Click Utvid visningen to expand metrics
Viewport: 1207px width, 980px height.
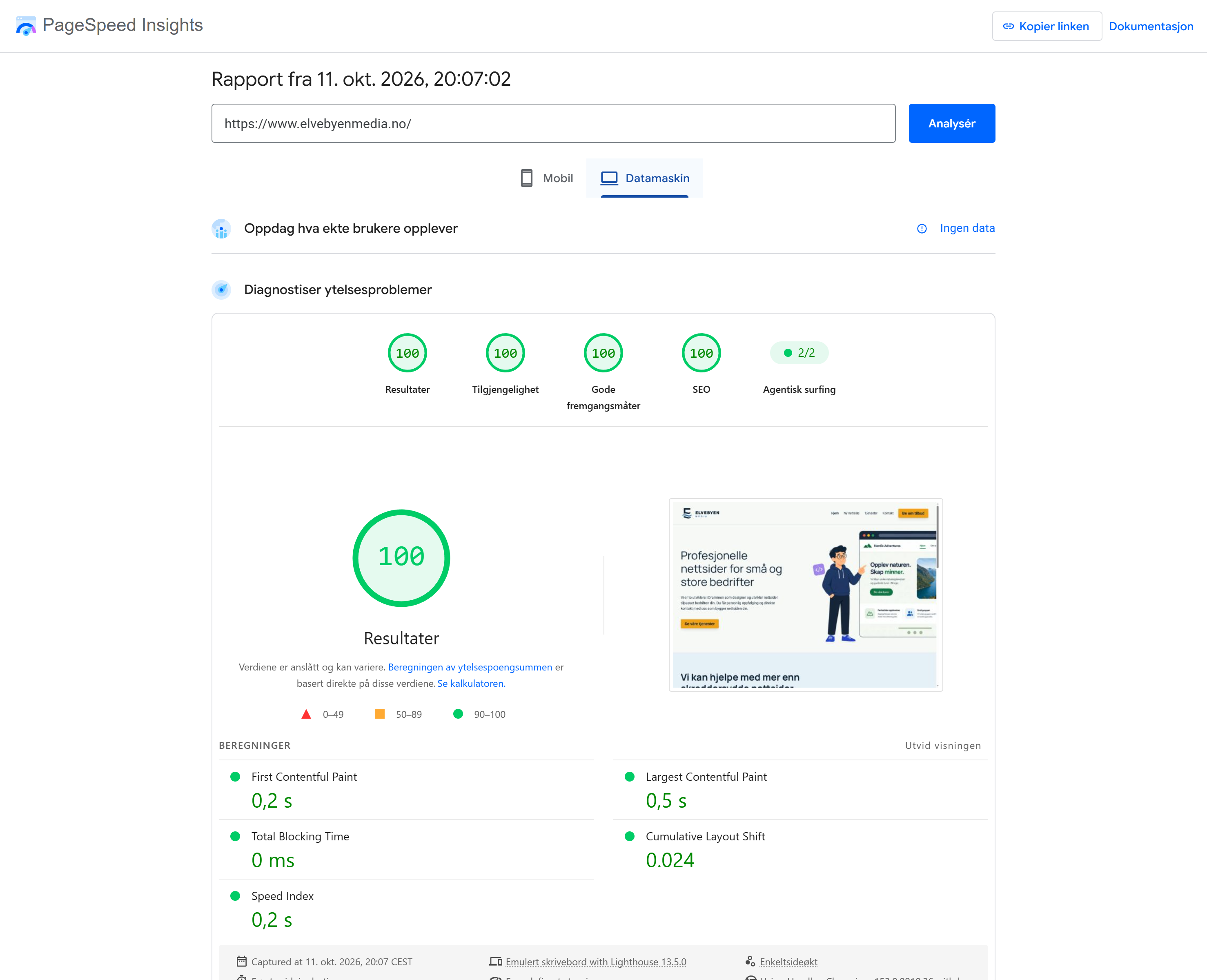point(942,745)
